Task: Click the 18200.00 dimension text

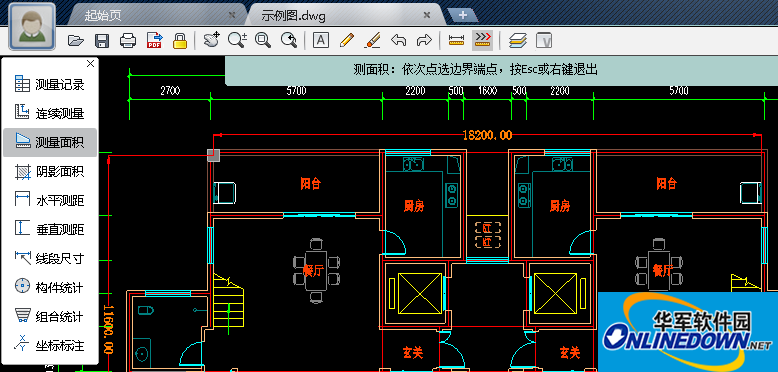Action: [x=487, y=135]
